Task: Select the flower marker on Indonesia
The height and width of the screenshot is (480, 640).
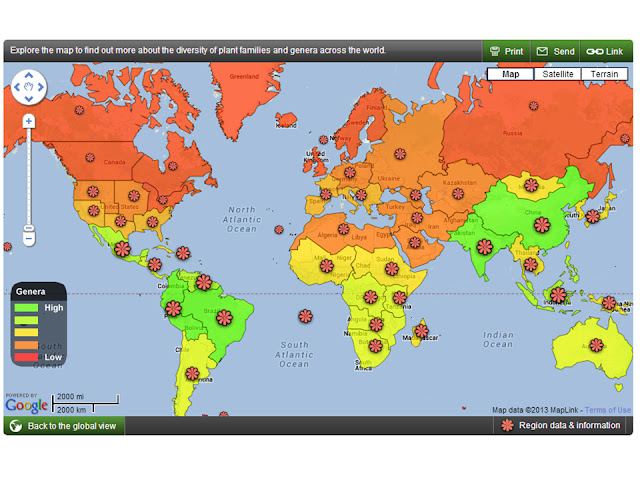Action: tap(558, 295)
